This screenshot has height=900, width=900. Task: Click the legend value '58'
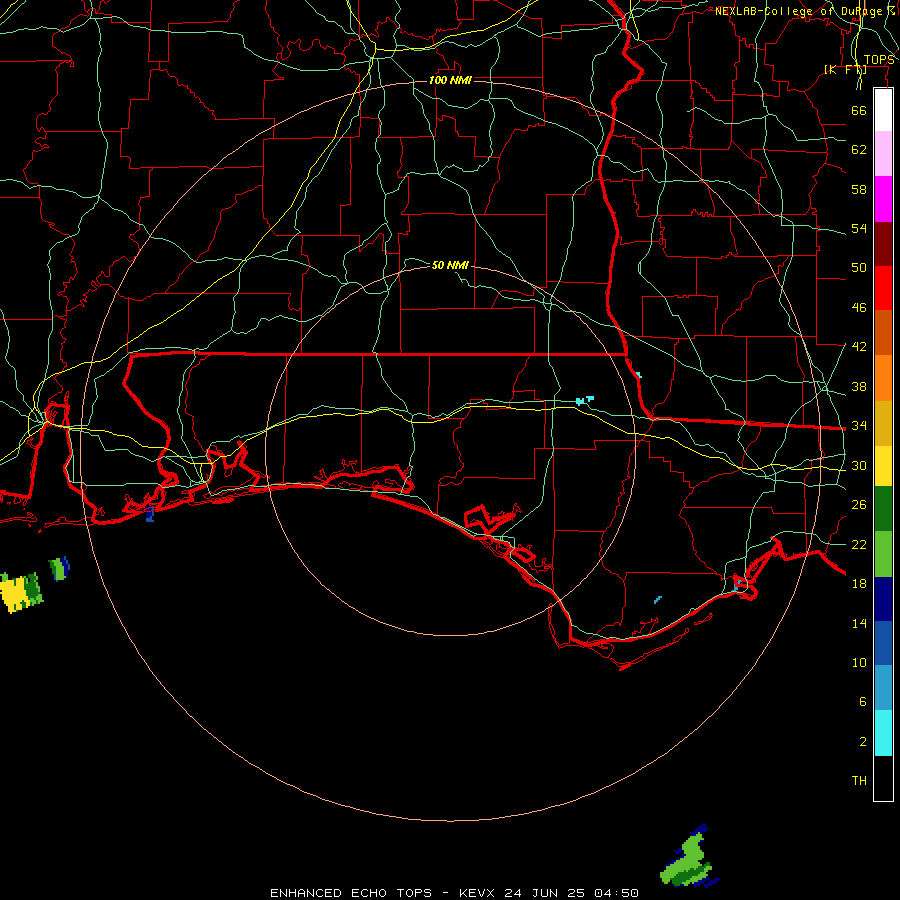tap(859, 189)
